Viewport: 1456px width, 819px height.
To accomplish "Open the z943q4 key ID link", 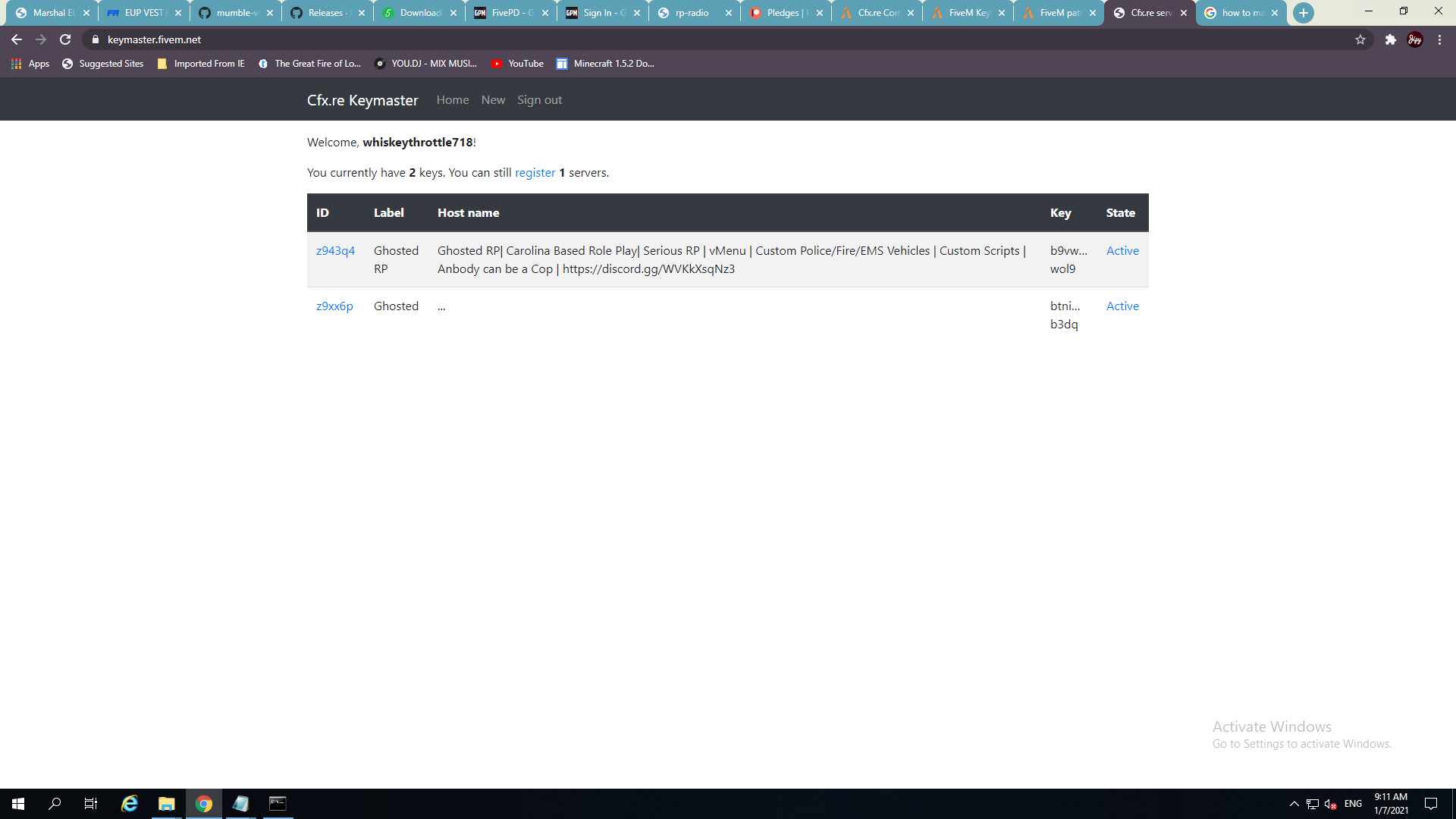I will (x=335, y=251).
